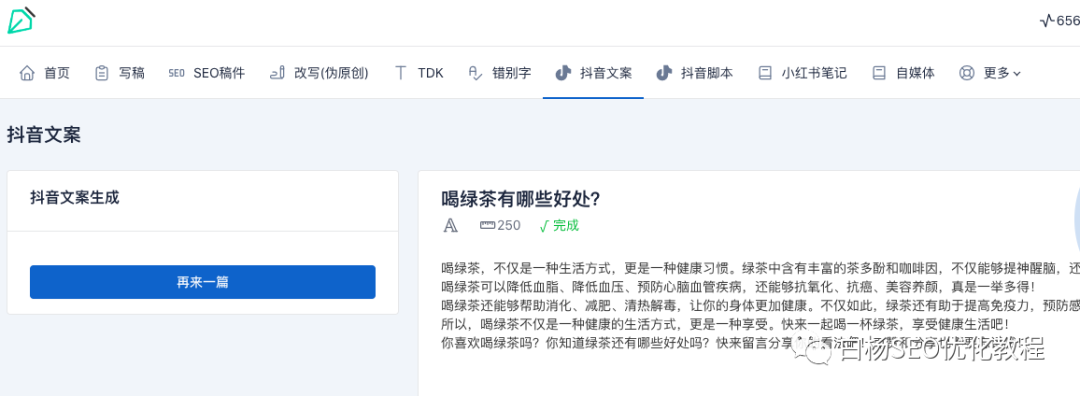This screenshot has width=1080, height=396.
Task: Click the 656 counter in header
Action: tap(1068, 21)
